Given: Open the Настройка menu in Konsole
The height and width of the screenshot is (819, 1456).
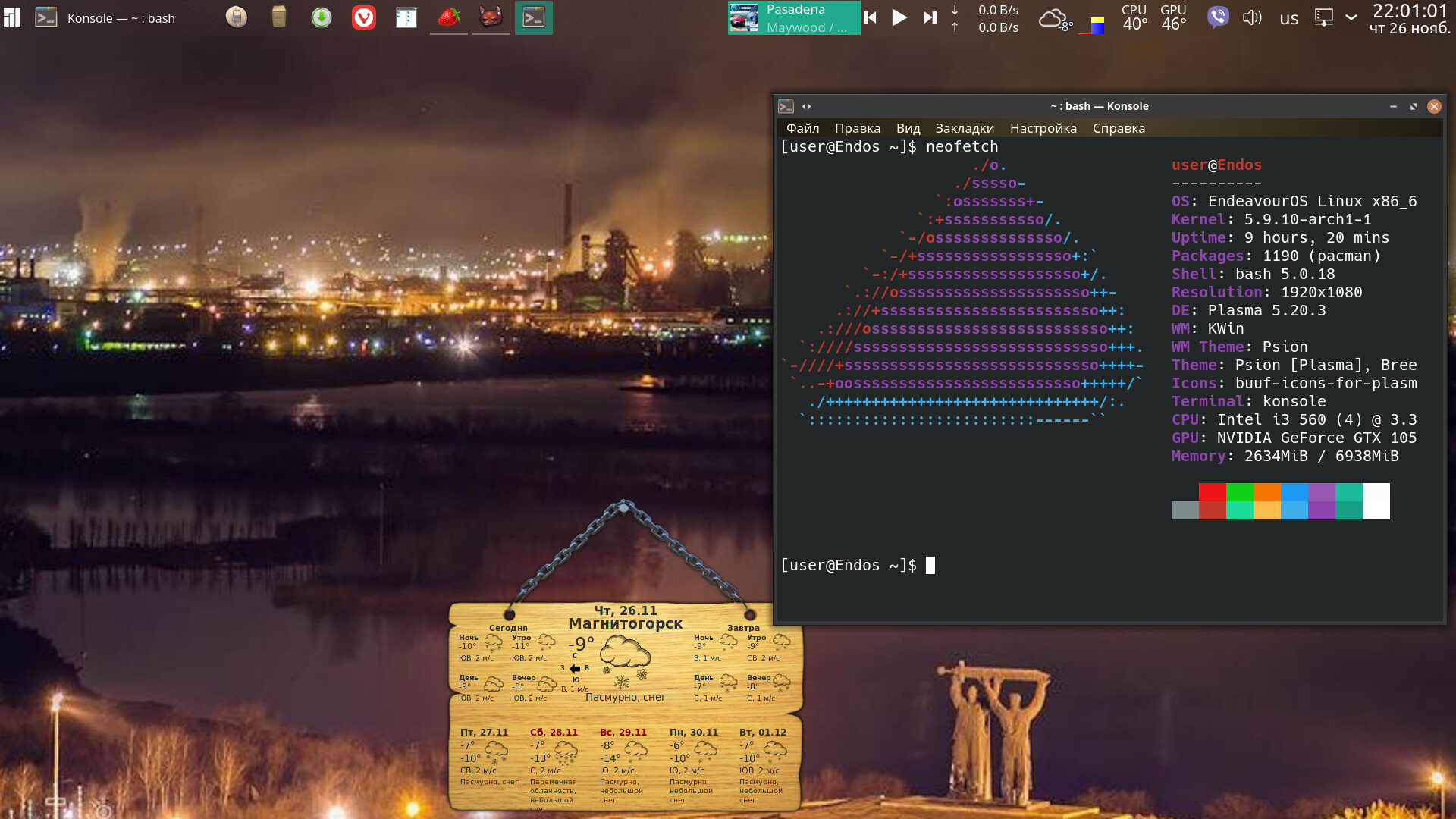Looking at the screenshot, I should point(1043,128).
